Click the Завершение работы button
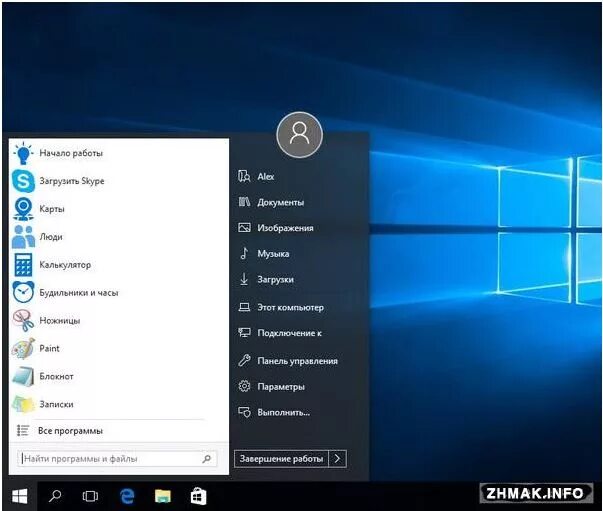The height and width of the screenshot is (511, 603). (282, 459)
